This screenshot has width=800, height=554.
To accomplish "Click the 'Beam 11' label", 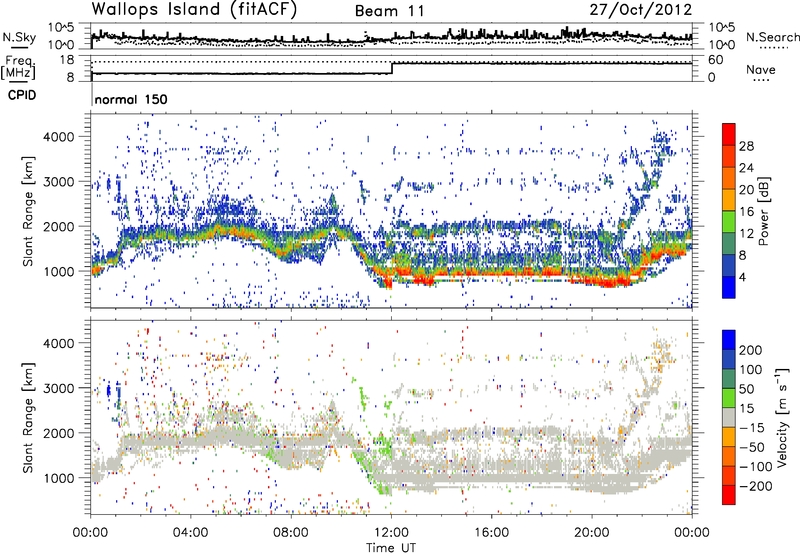I will (390, 11).
